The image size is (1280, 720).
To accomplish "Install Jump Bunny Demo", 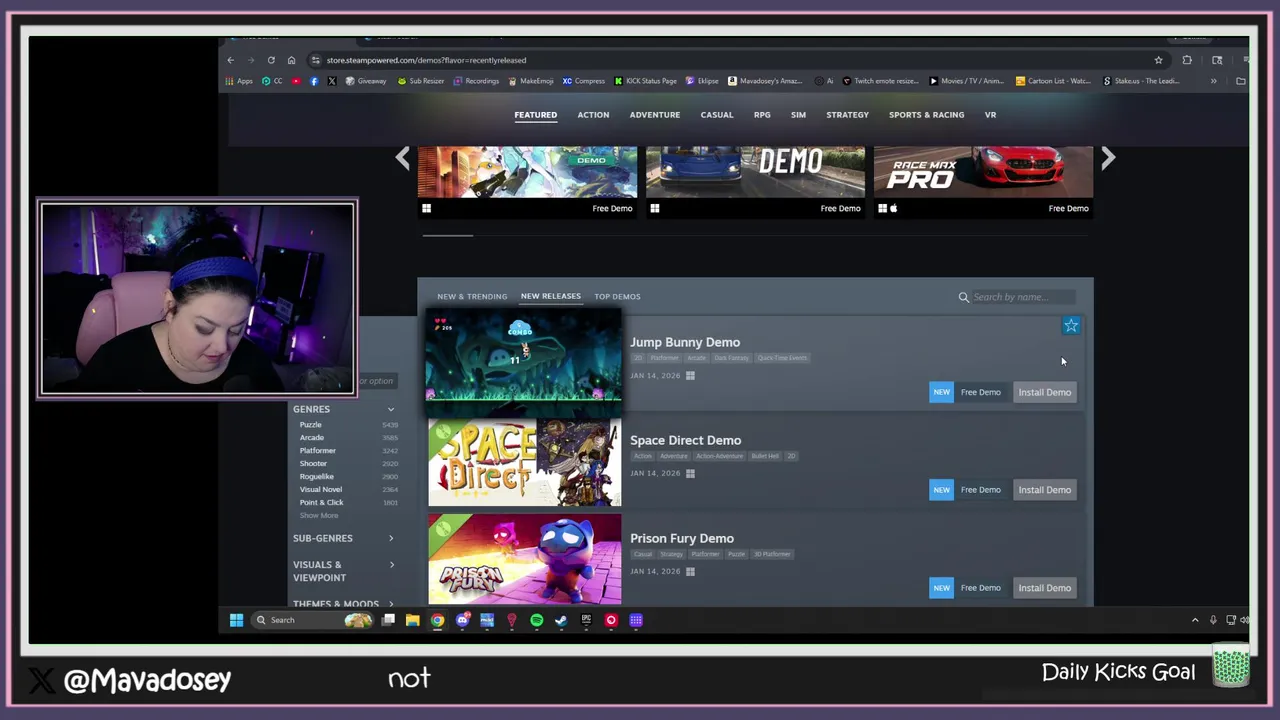I will [1044, 392].
